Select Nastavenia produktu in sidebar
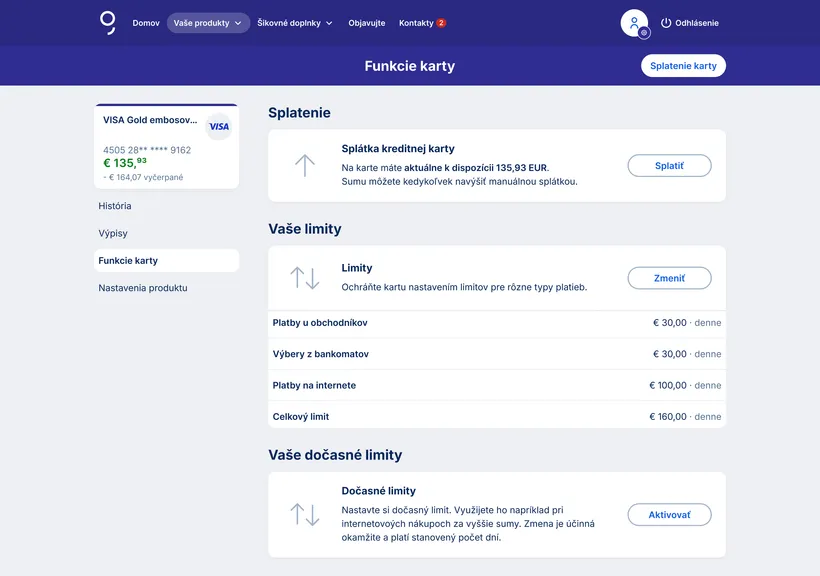 tap(143, 288)
